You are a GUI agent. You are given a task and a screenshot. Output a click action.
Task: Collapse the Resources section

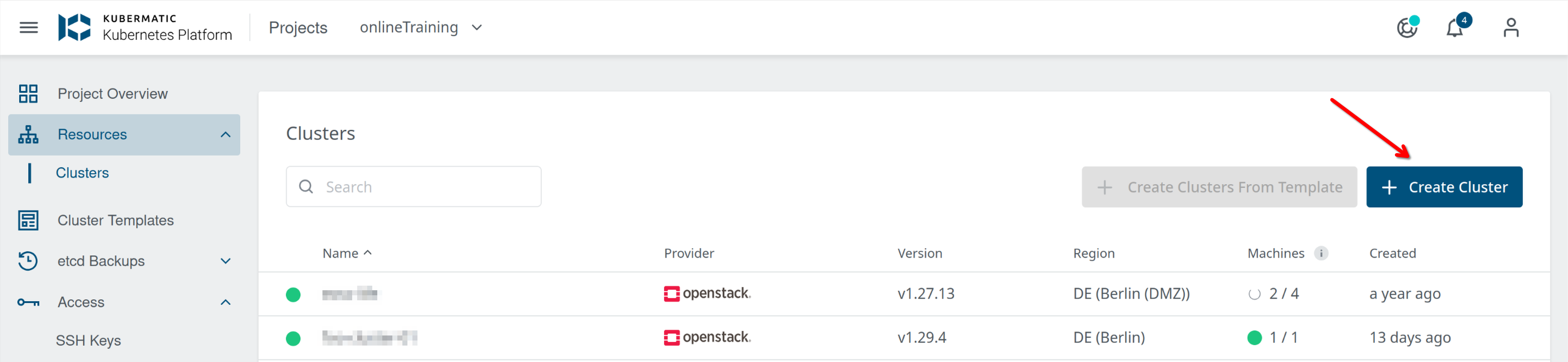[225, 135]
